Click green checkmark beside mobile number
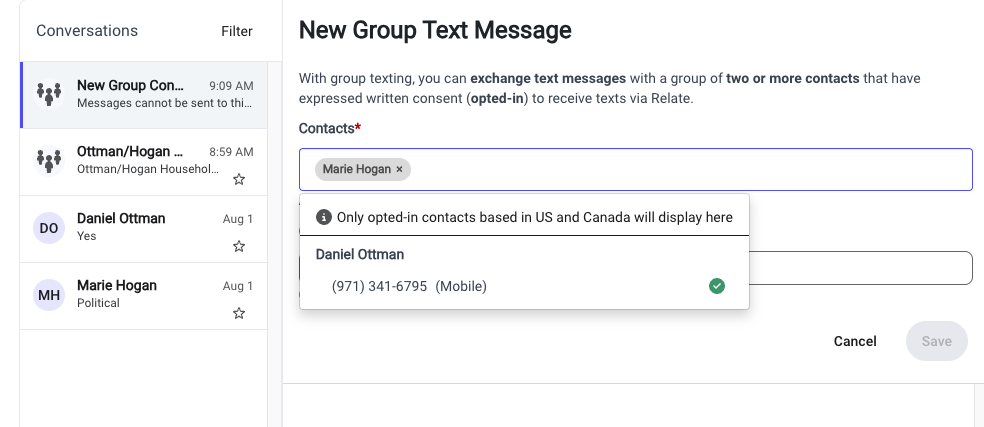Screen dimensions: 984x427 tap(717, 286)
